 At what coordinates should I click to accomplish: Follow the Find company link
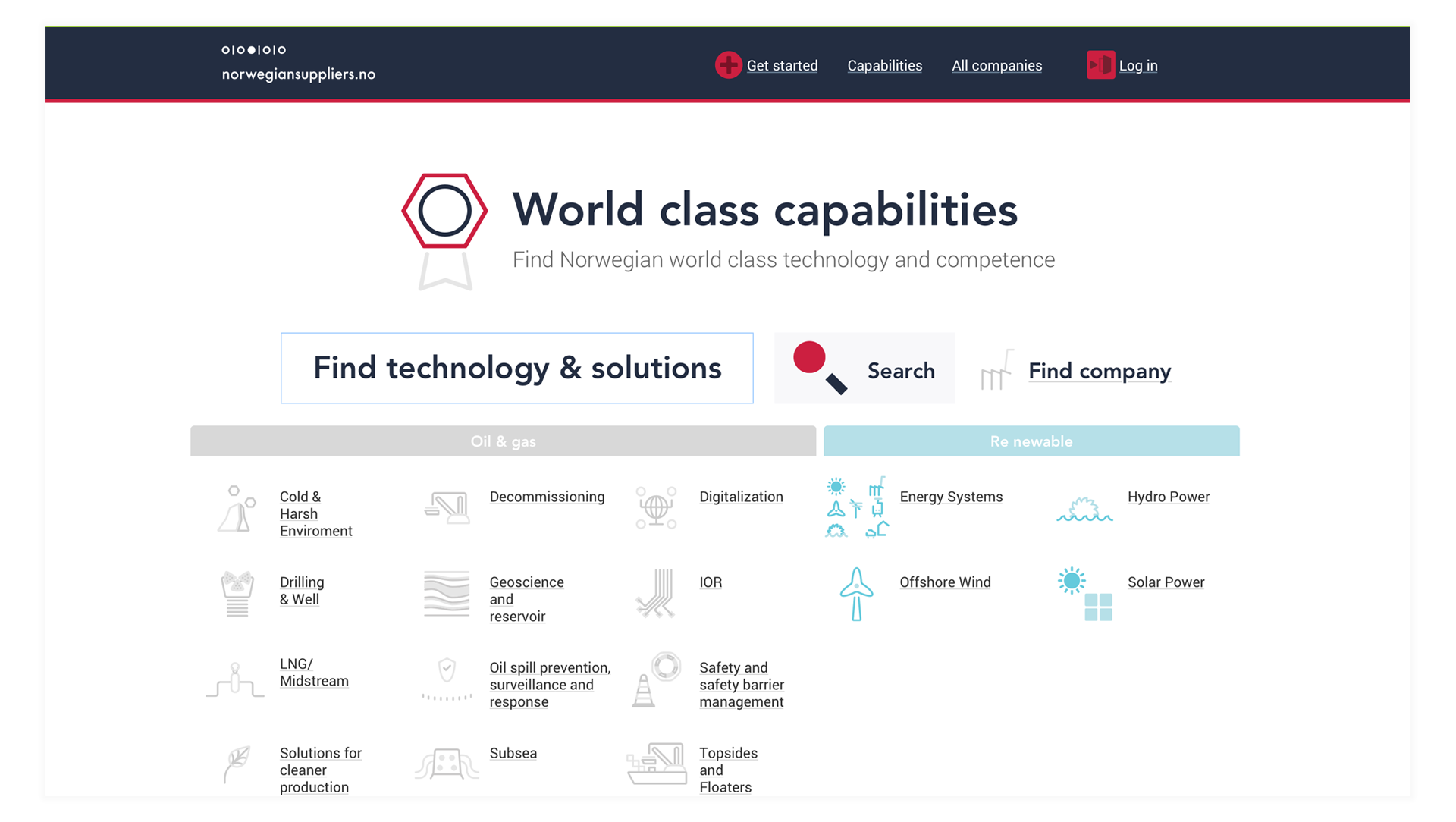1099,371
